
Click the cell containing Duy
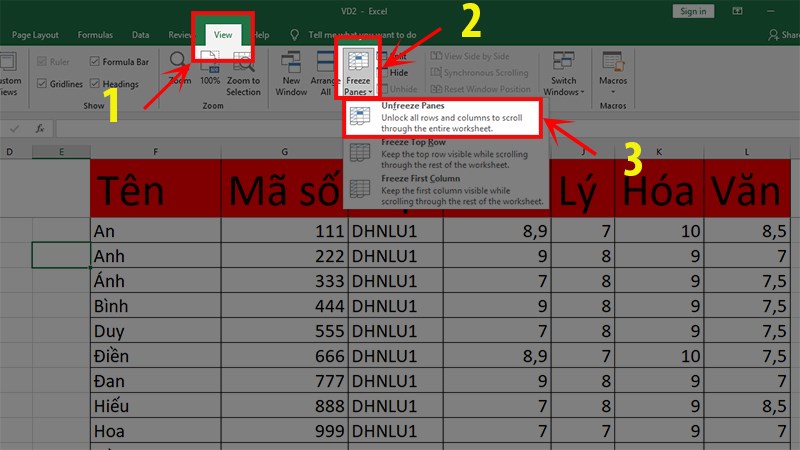[x=156, y=331]
